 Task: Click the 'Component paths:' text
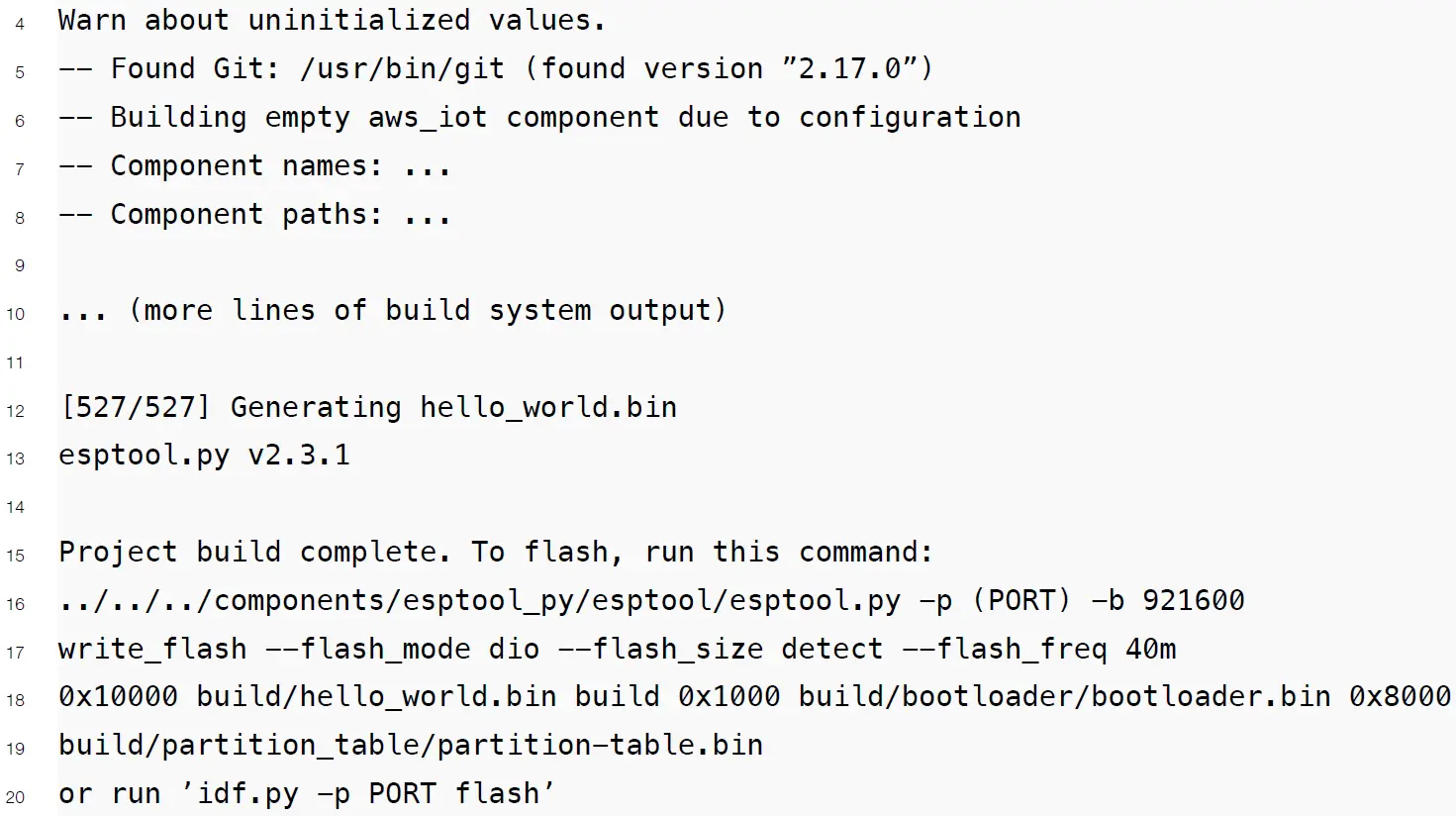tap(245, 214)
